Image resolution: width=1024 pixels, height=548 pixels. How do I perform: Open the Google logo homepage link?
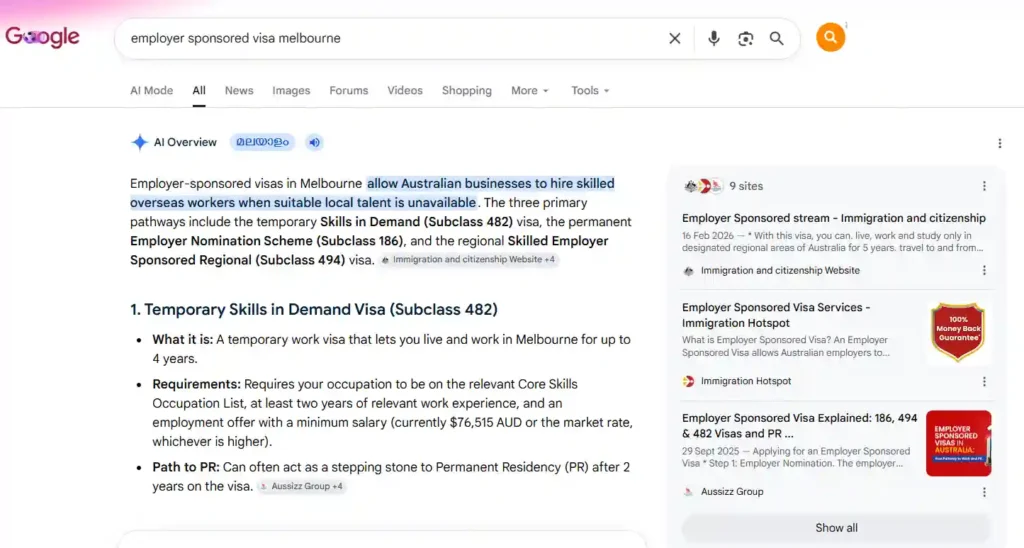tap(42, 37)
